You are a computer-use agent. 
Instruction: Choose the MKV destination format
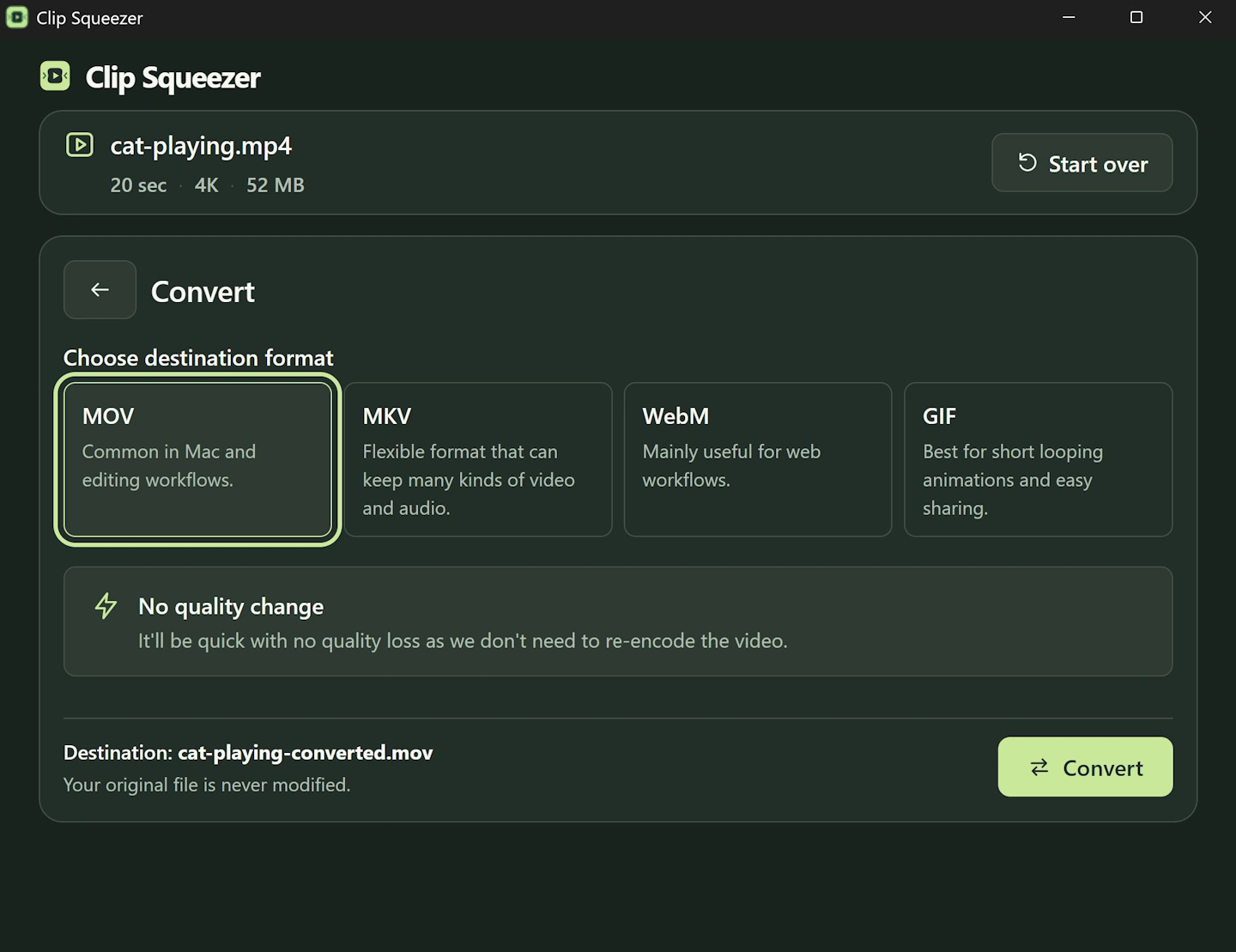coord(478,459)
